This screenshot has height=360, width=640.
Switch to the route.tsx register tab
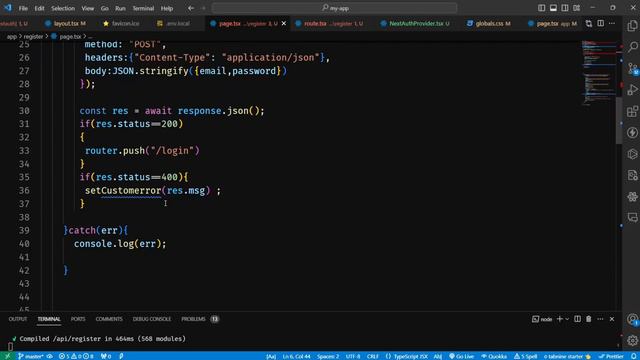pos(329,23)
